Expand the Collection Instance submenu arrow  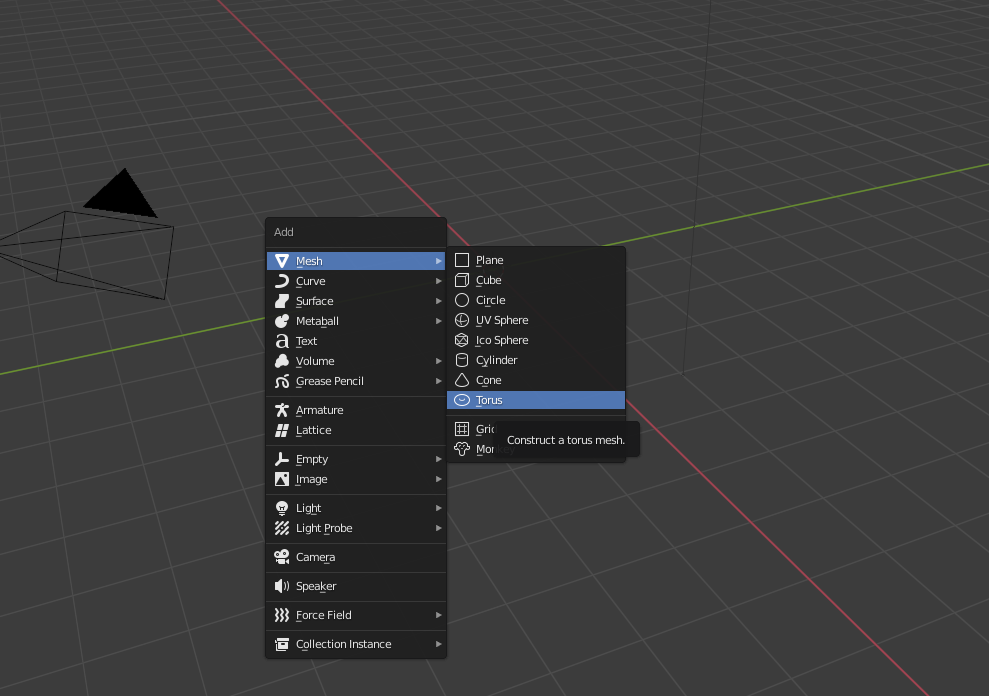coord(438,644)
